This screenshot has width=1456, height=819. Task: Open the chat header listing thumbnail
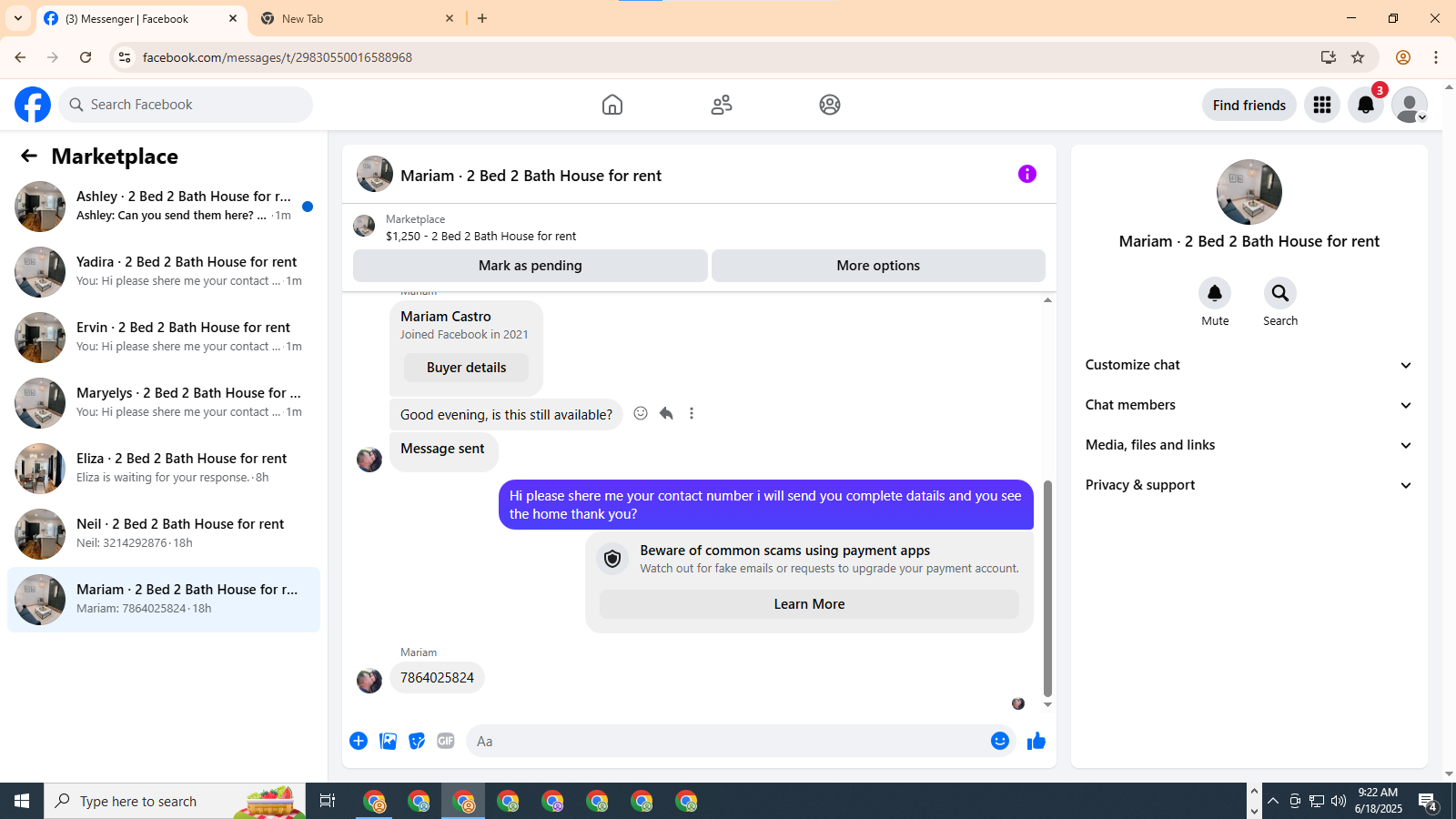coord(375,174)
